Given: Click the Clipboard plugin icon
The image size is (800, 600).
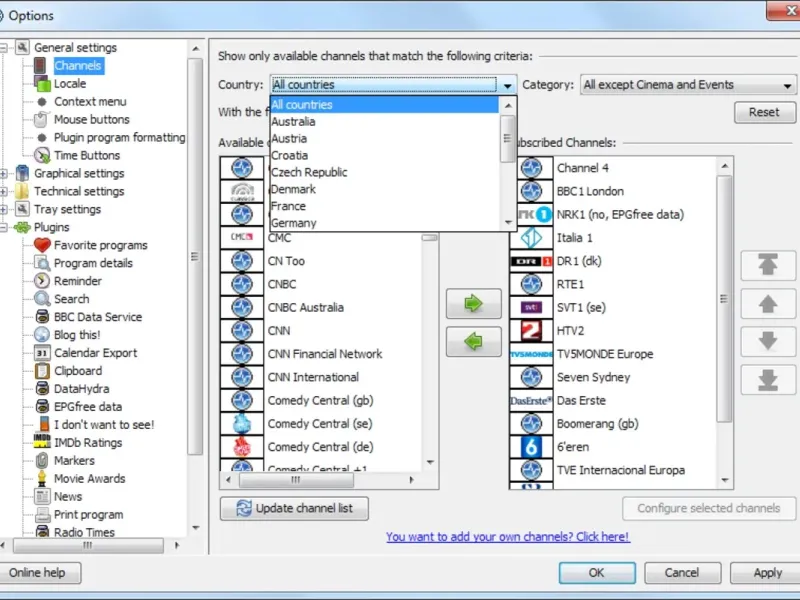Looking at the screenshot, I should pyautogui.click(x=42, y=371).
